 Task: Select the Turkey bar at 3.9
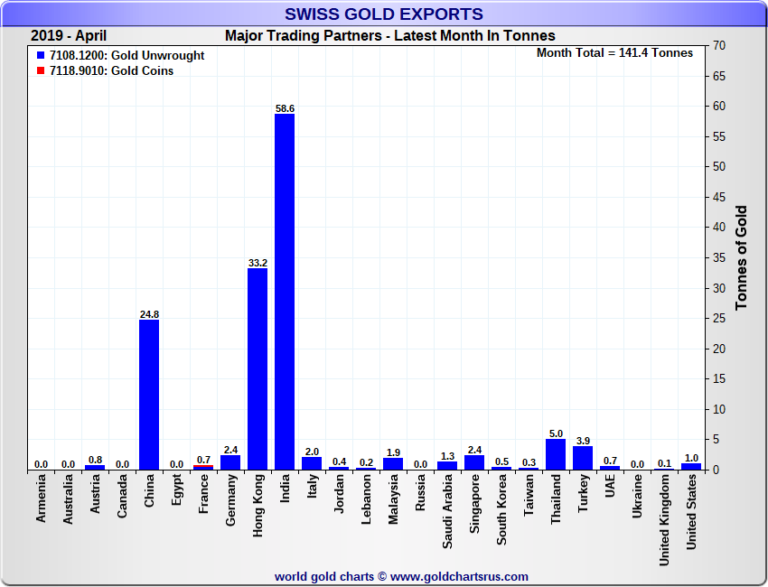coord(583,458)
